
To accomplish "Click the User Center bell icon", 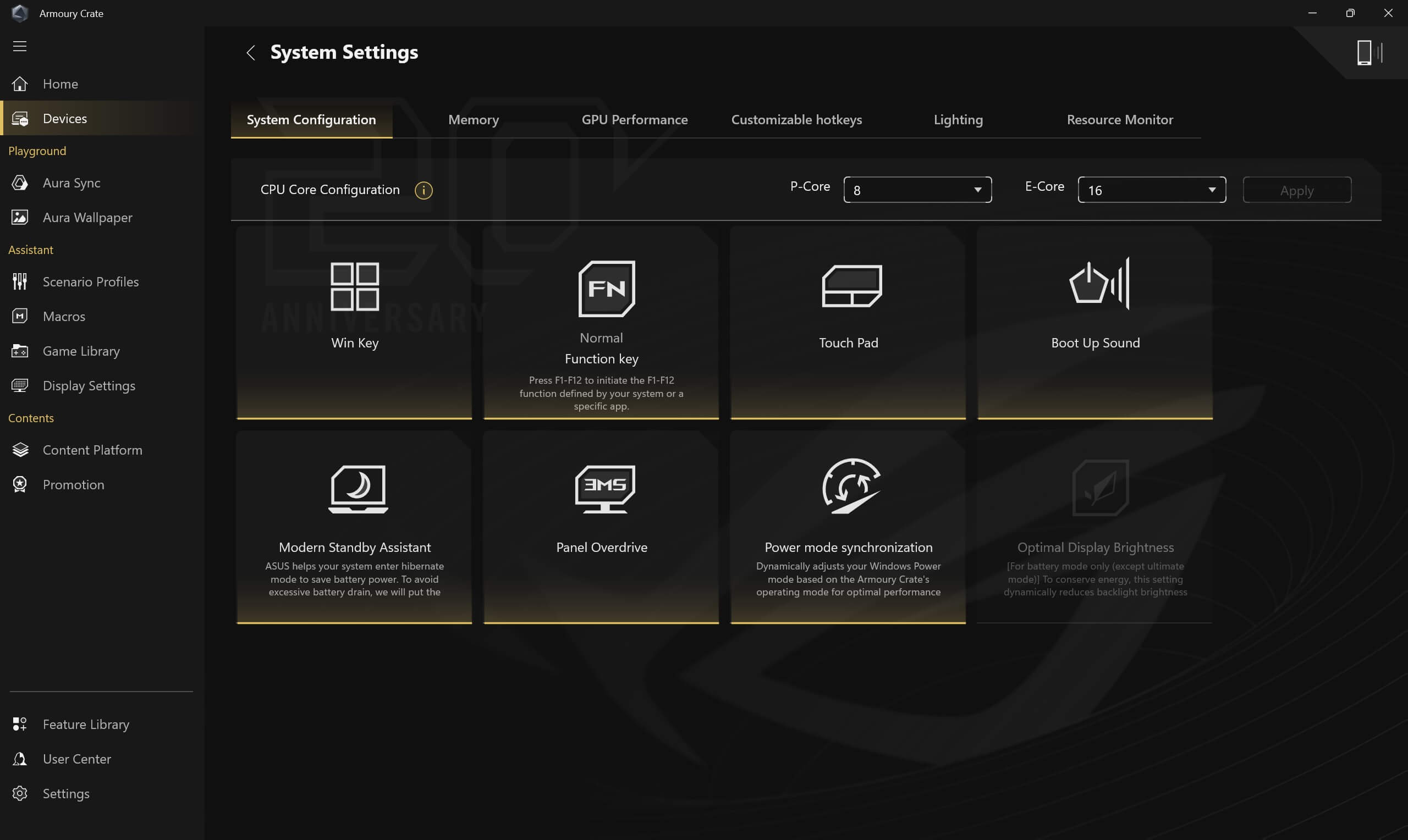I will (20, 759).
